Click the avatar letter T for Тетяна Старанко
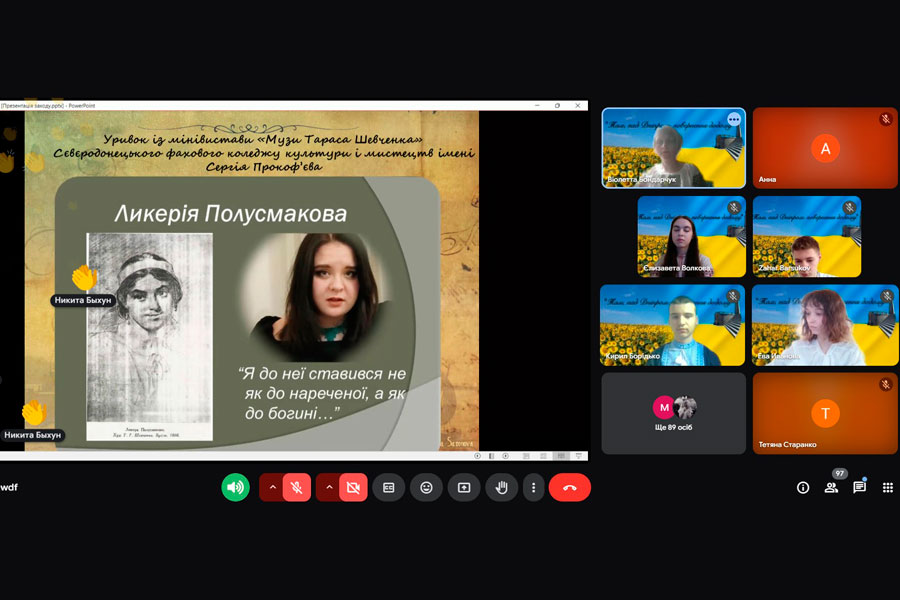The height and width of the screenshot is (600, 900). click(825, 413)
